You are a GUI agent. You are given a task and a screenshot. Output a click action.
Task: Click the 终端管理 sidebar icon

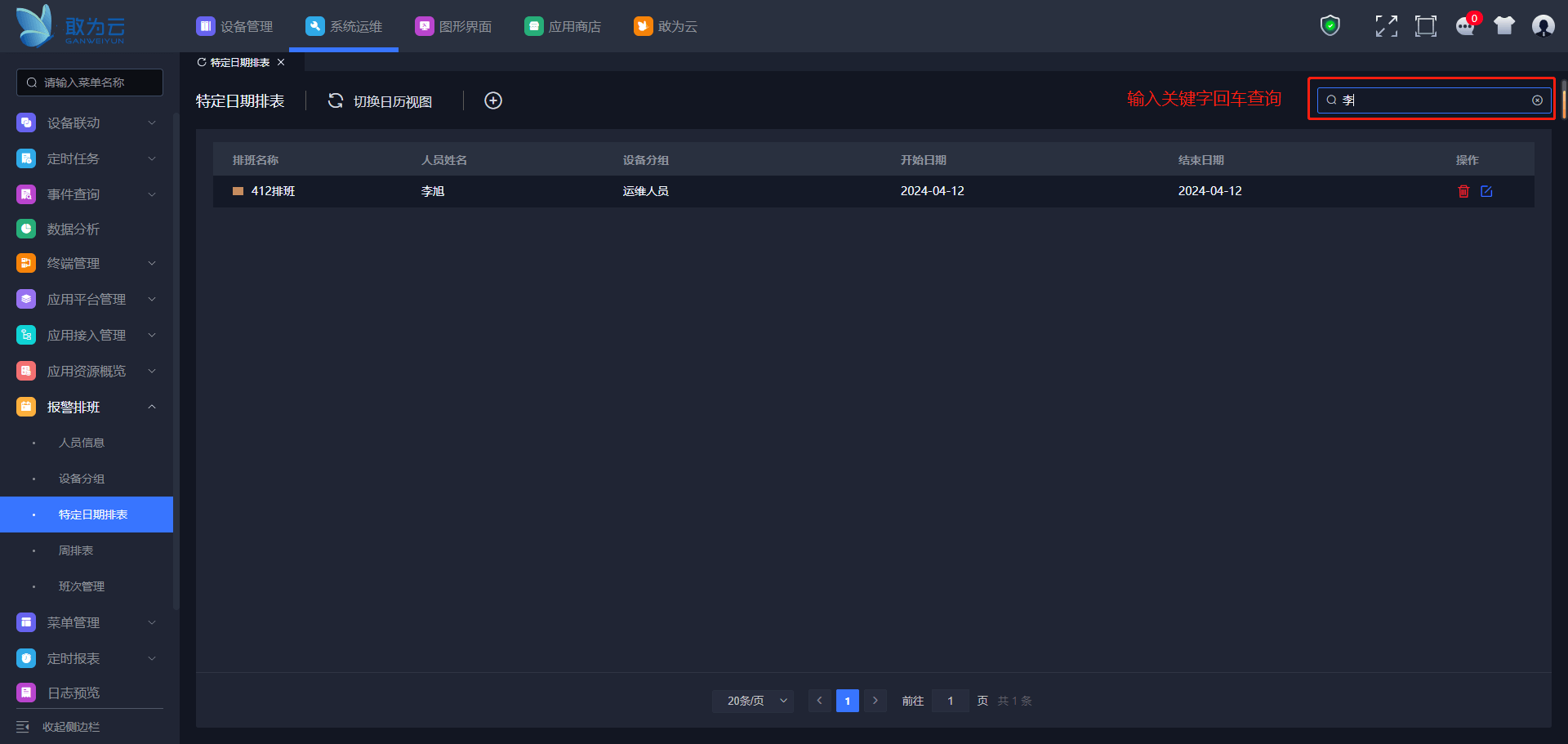(26, 263)
